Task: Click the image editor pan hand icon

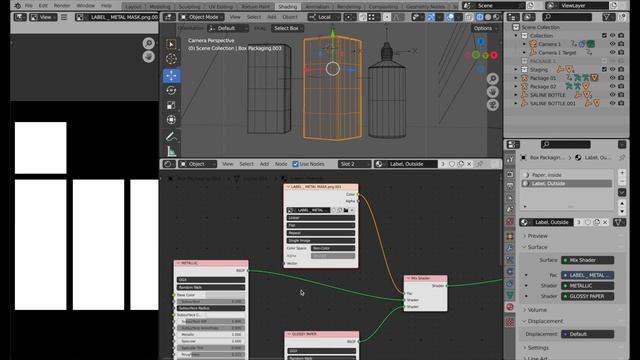Action: click(x=149, y=56)
